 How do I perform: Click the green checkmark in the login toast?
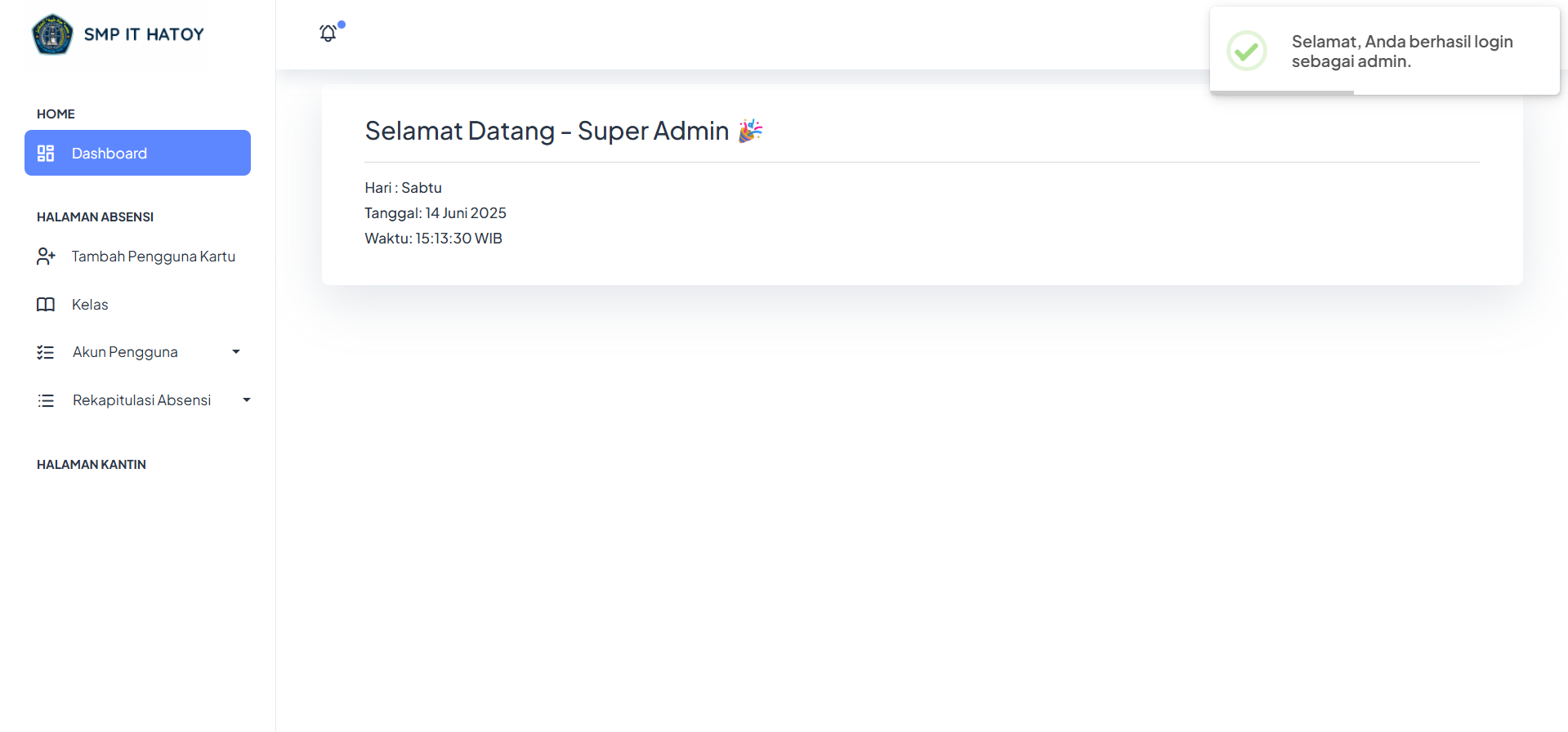pos(1246,51)
